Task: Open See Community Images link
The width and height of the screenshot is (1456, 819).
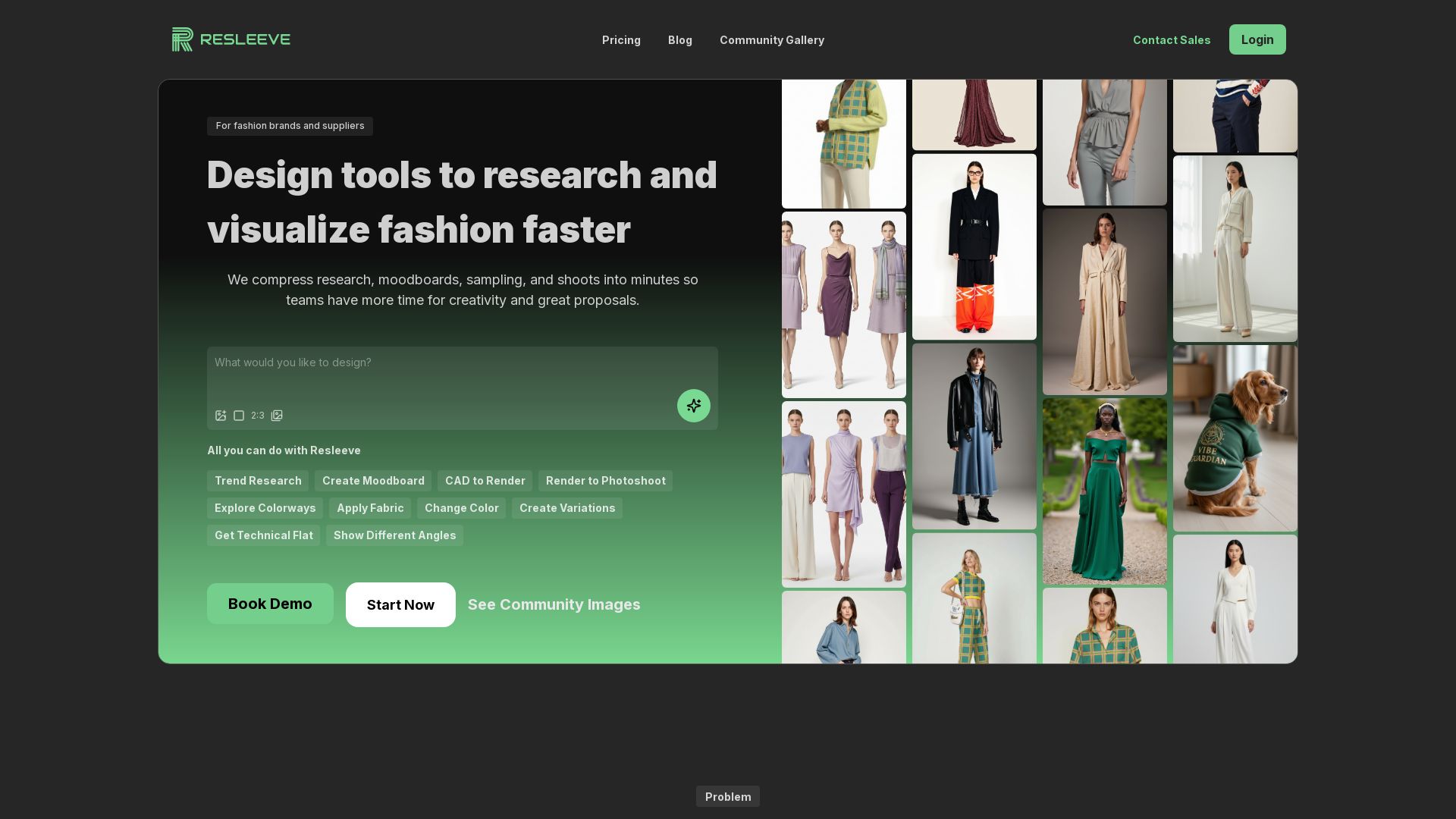Action: coord(554,604)
